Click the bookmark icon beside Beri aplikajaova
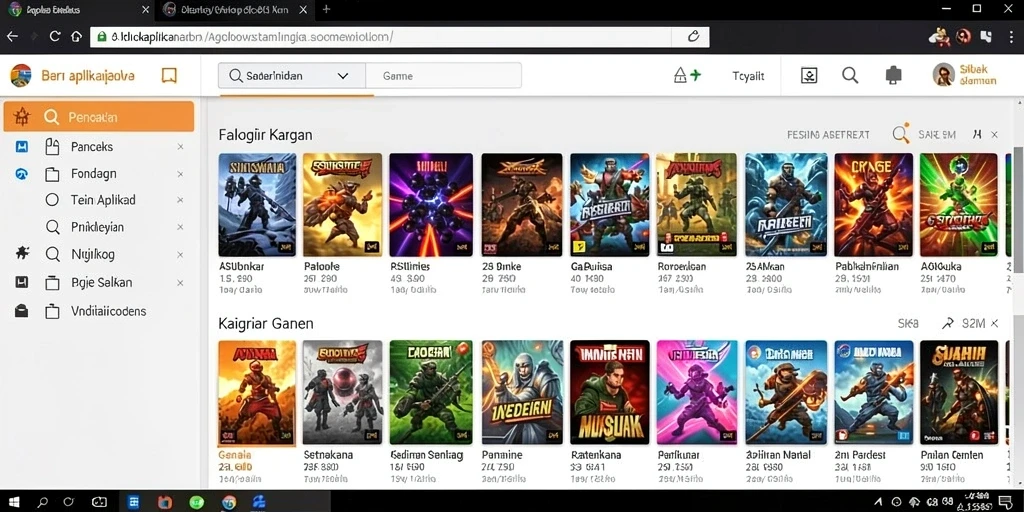1024x512 pixels. pos(169,76)
